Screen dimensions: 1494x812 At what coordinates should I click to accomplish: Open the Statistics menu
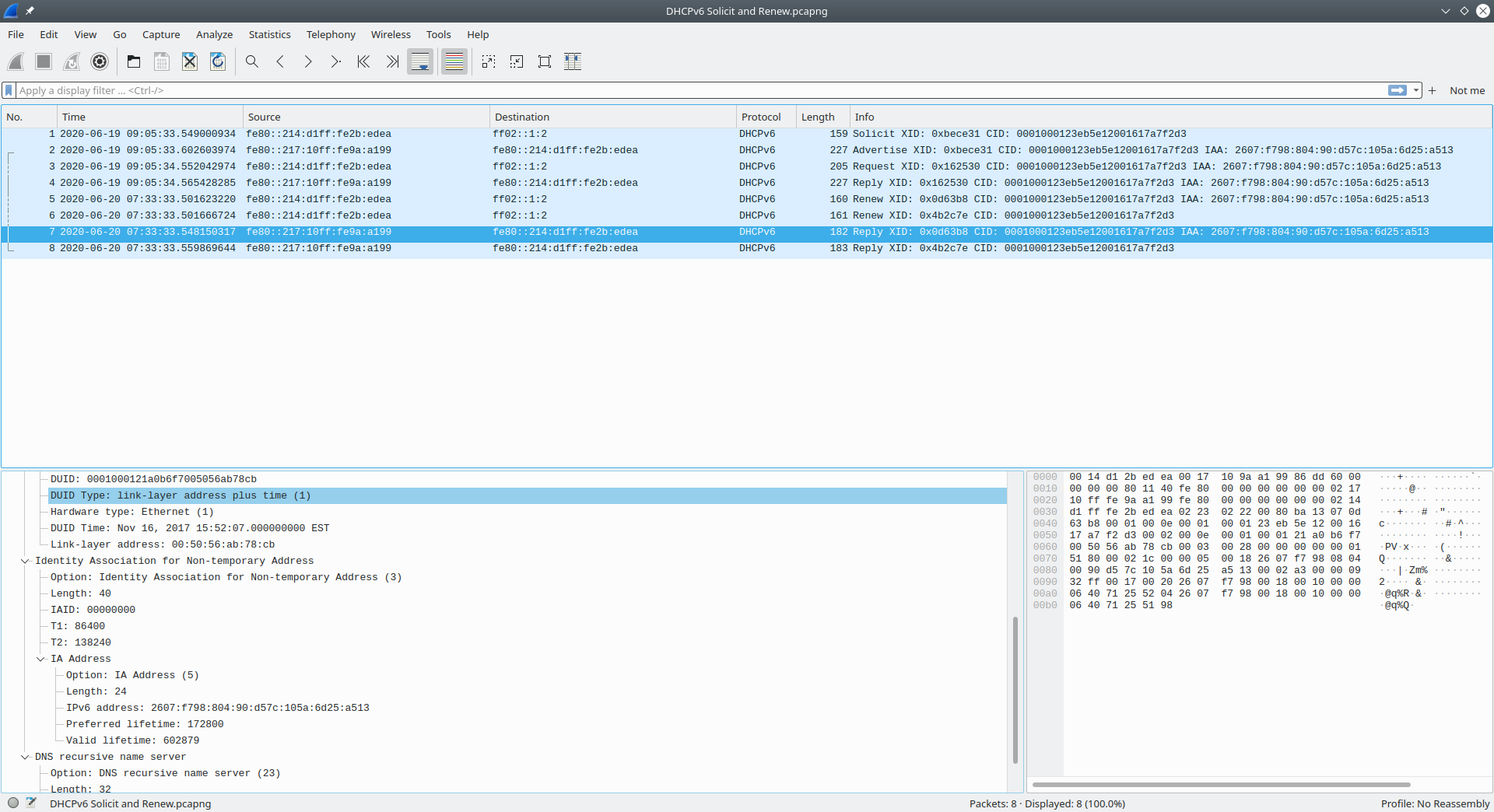click(269, 34)
